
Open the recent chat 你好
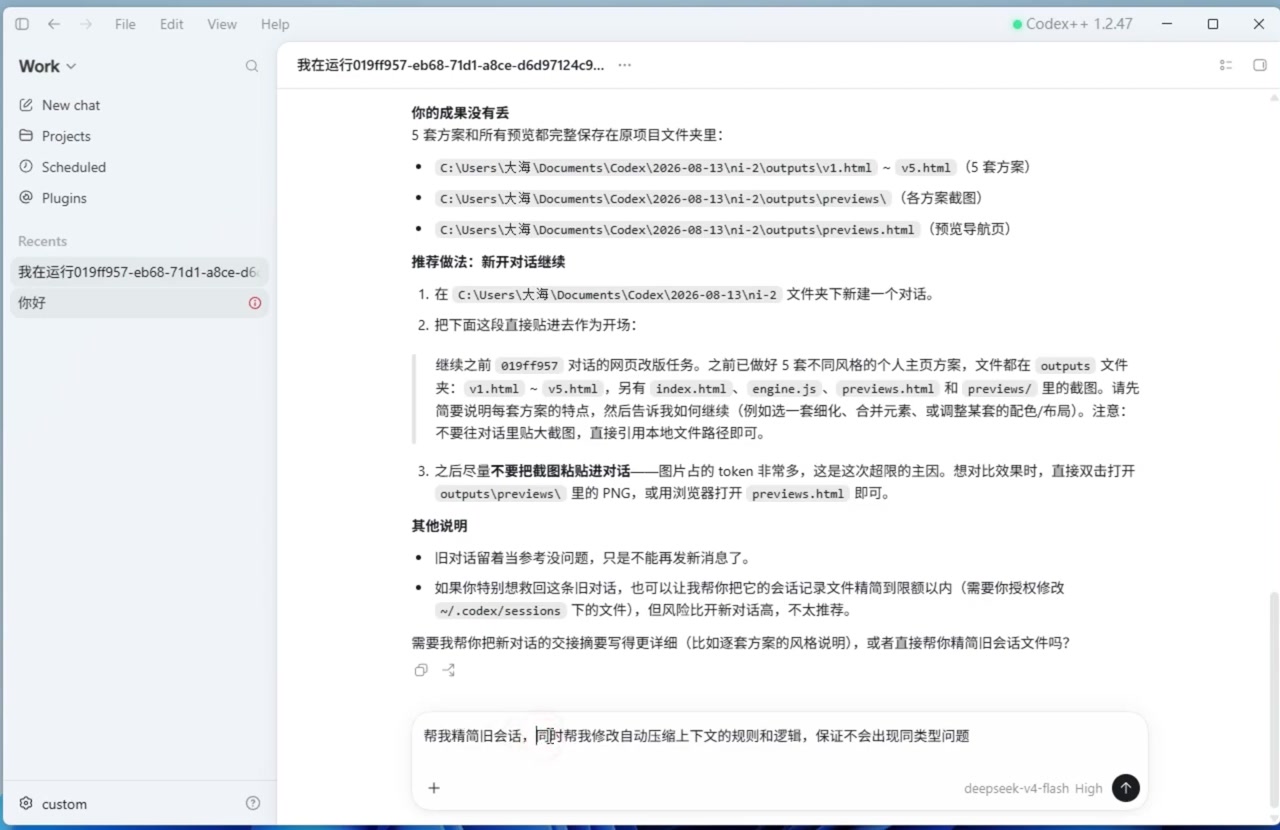click(140, 303)
